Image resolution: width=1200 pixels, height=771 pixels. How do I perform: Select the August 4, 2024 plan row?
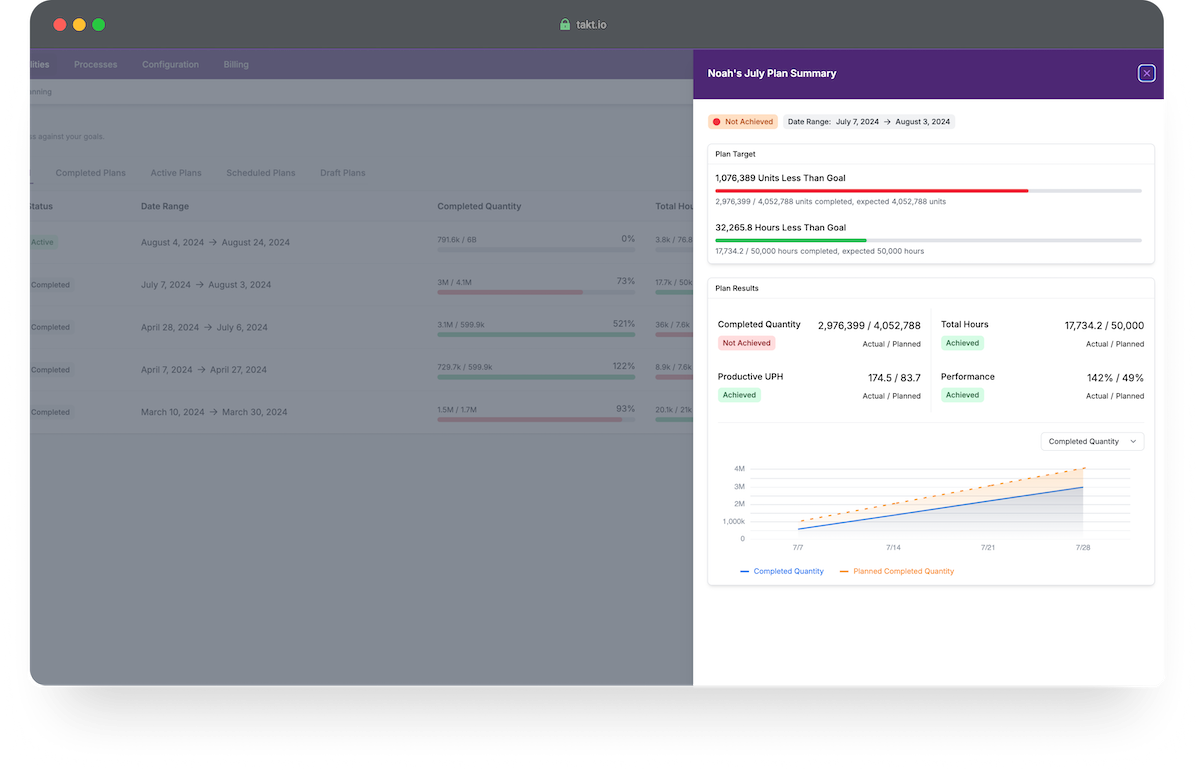tap(361, 243)
